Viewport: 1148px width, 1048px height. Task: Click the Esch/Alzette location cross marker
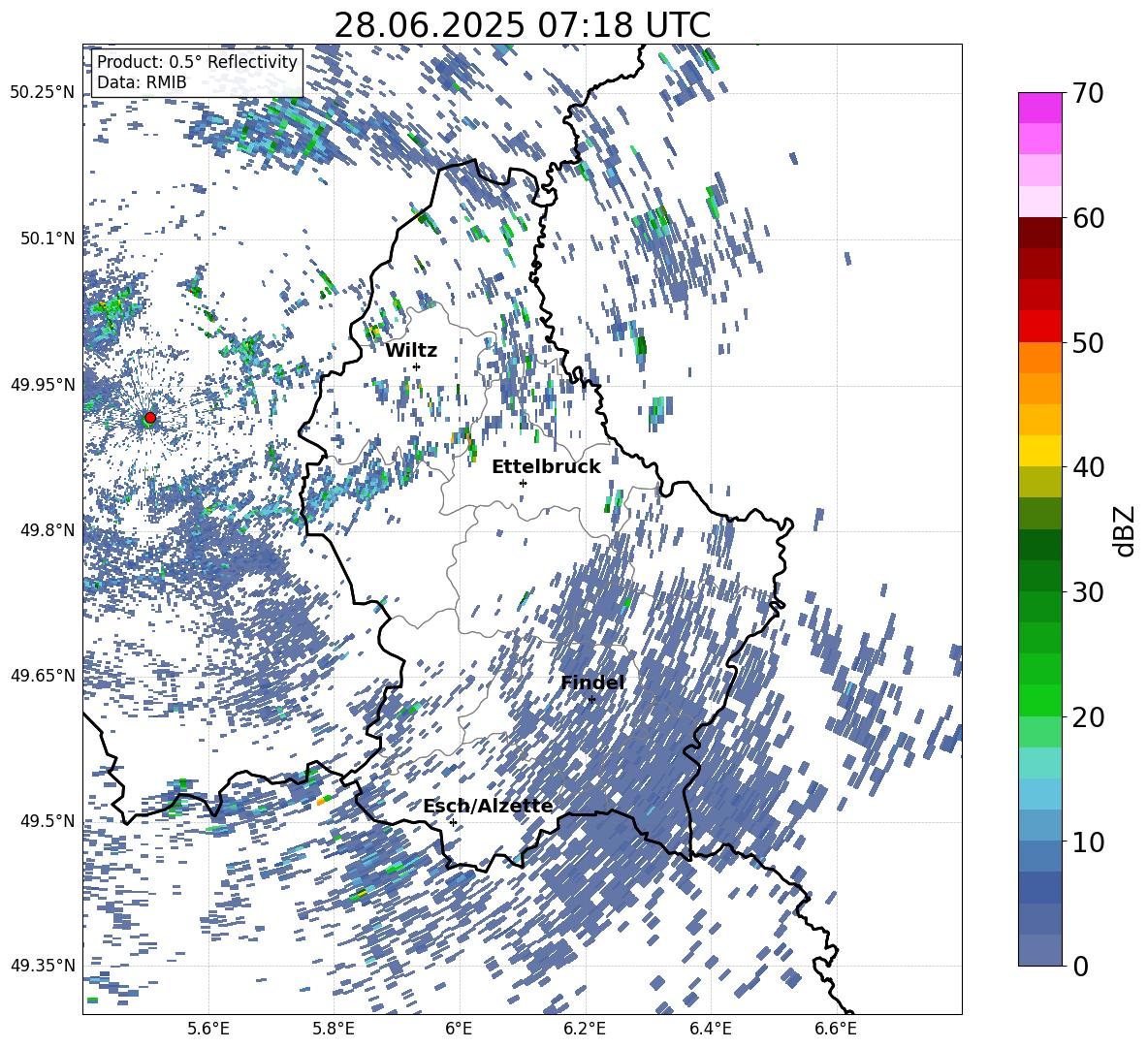[x=453, y=822]
